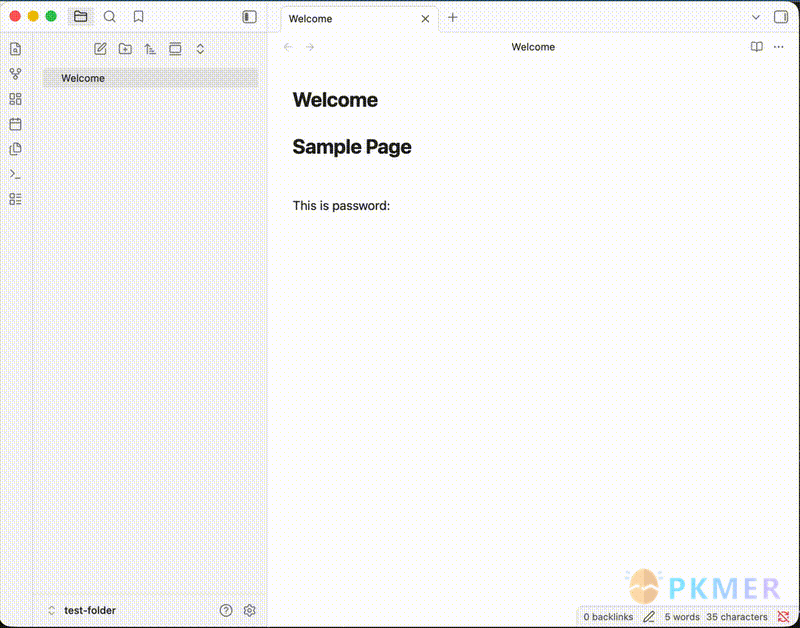Create a new note from the explorer toolbar
Screen dimensions: 800x628
coord(101,49)
